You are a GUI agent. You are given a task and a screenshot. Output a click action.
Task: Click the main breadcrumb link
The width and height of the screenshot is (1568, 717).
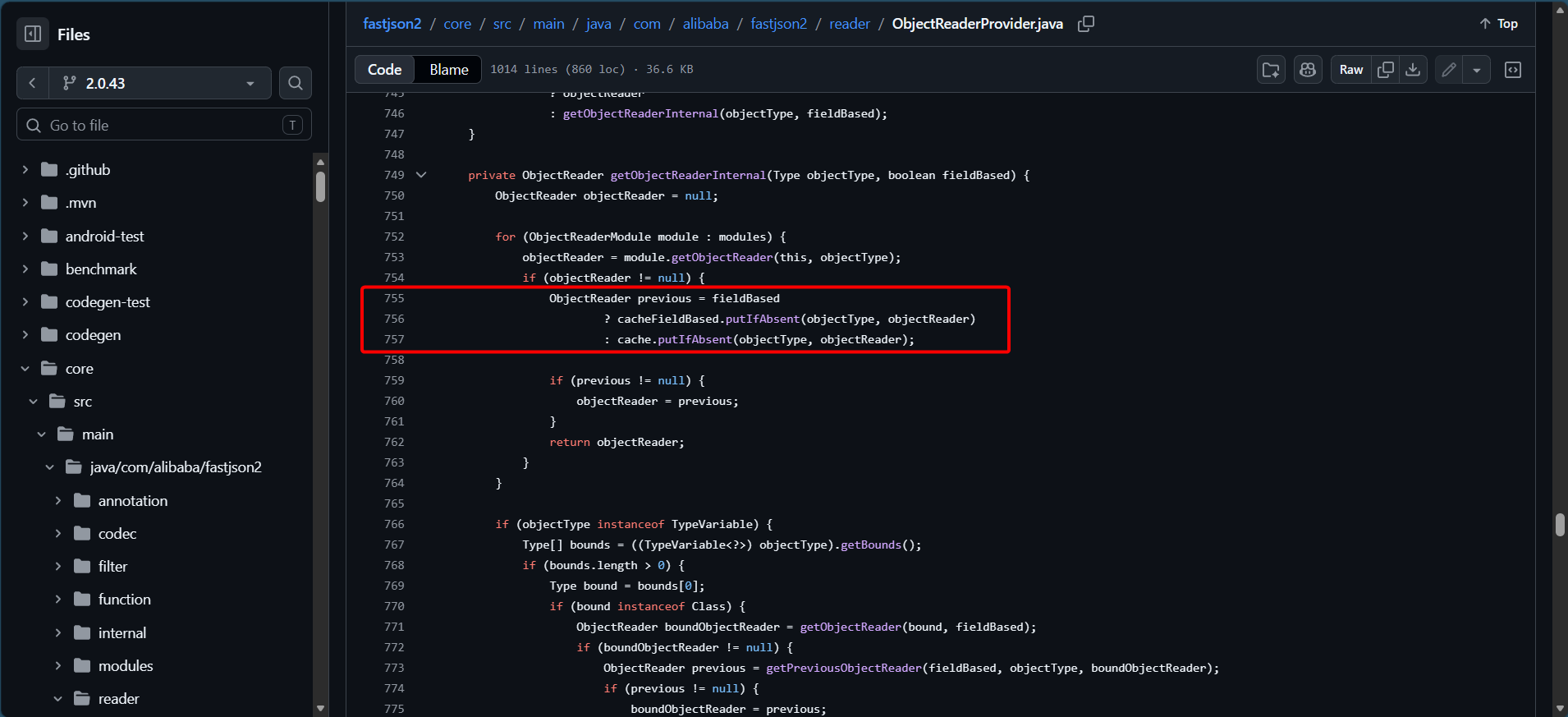point(548,24)
